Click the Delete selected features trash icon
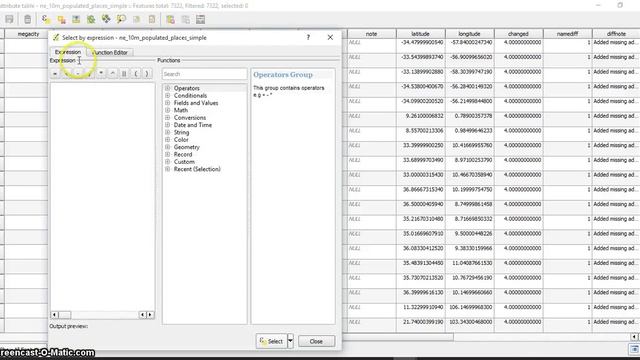 click(27, 19)
